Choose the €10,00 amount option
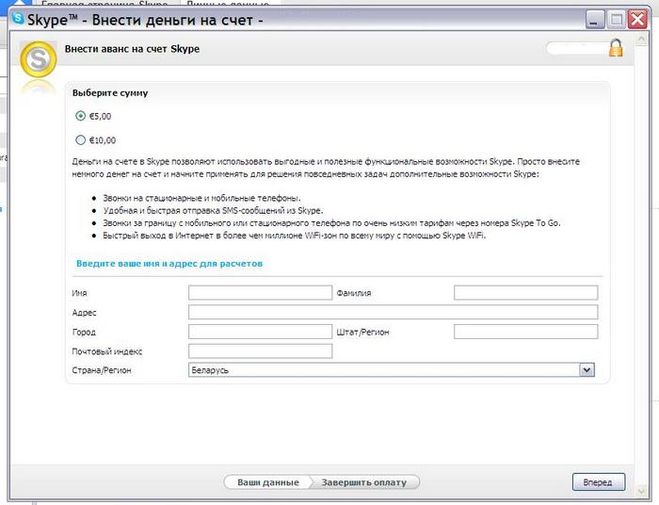The height and width of the screenshot is (505, 659). pos(80,140)
